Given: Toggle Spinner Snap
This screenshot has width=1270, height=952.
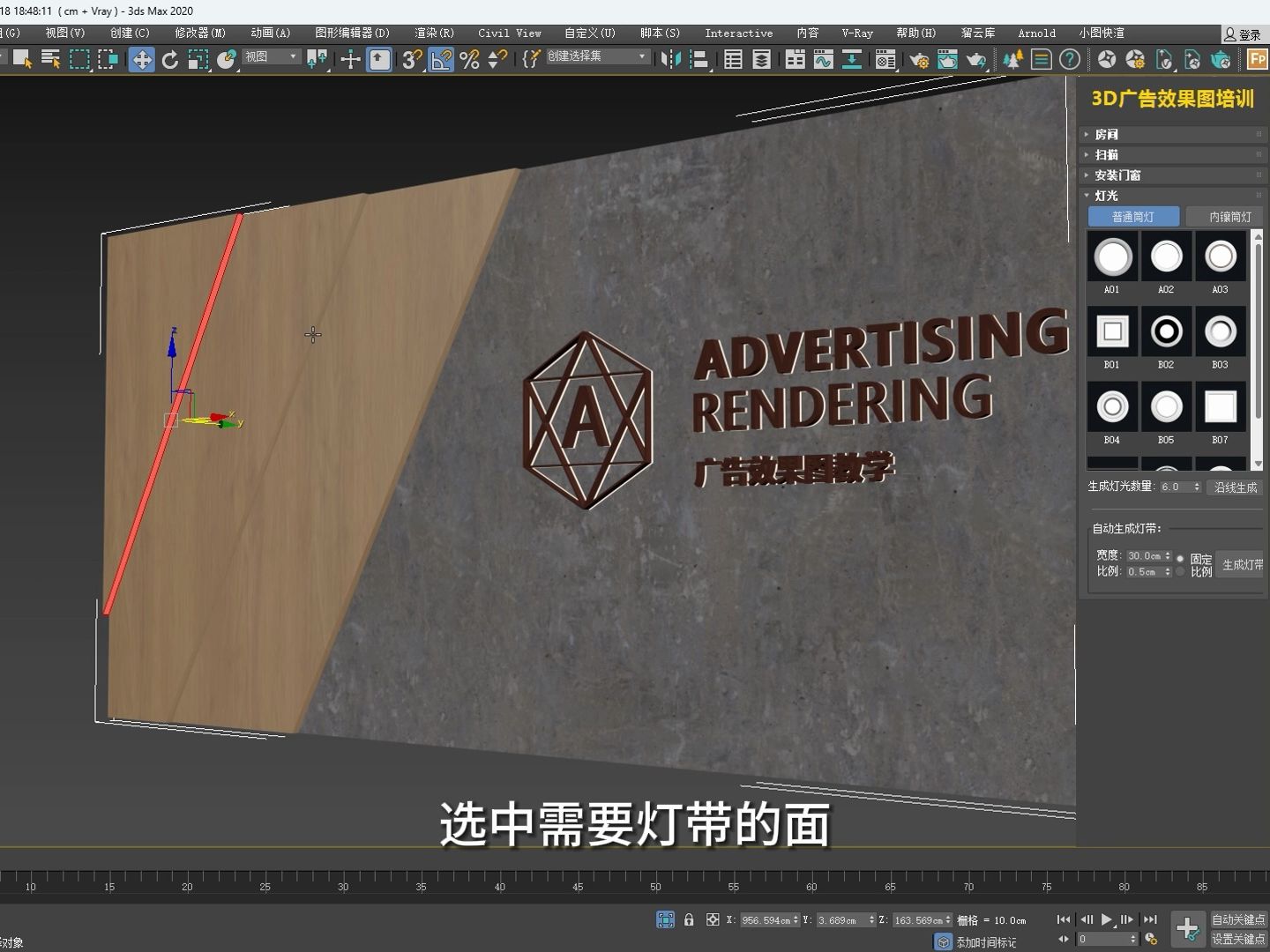Looking at the screenshot, I should (498, 59).
